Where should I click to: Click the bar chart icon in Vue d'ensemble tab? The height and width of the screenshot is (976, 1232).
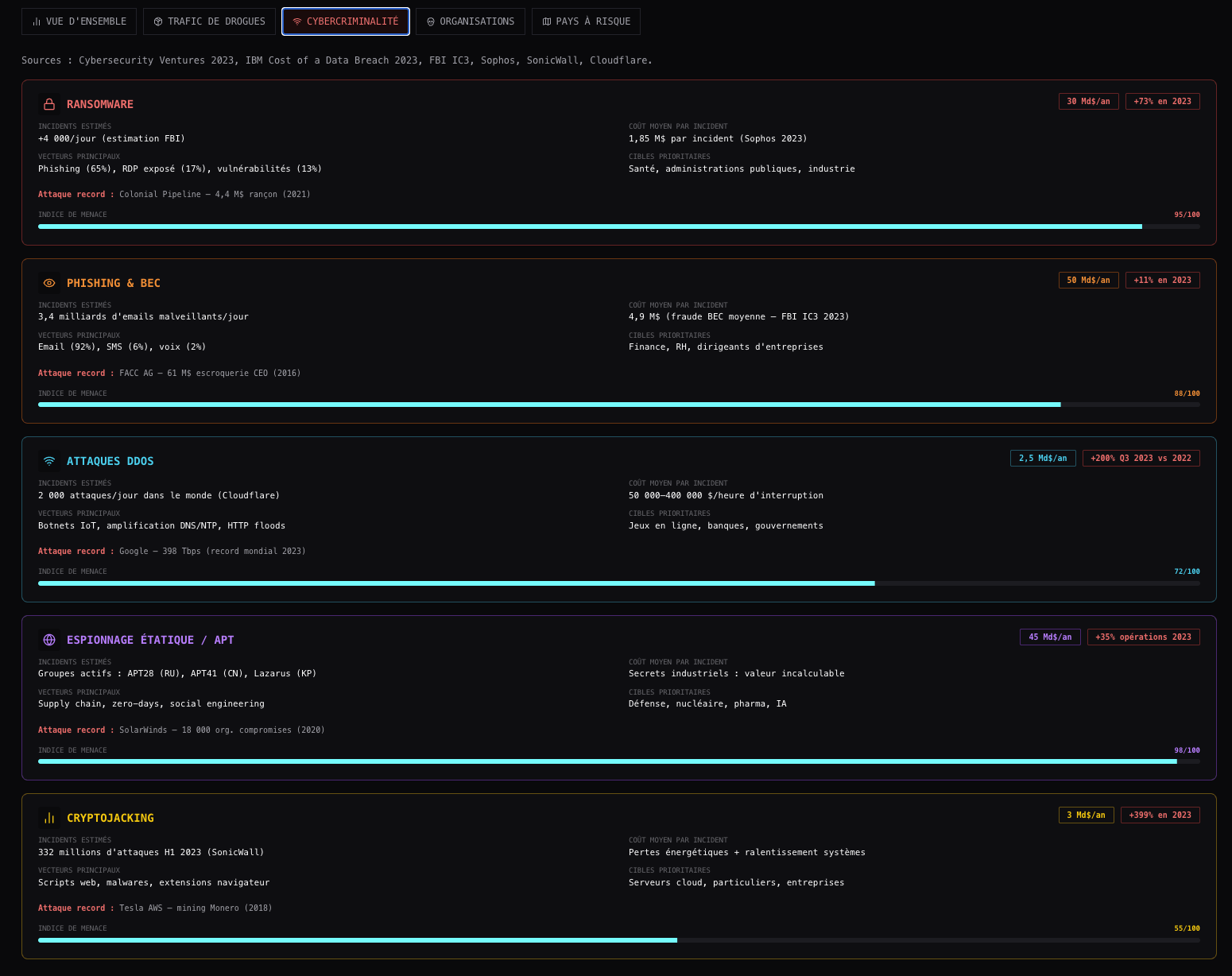(x=37, y=21)
